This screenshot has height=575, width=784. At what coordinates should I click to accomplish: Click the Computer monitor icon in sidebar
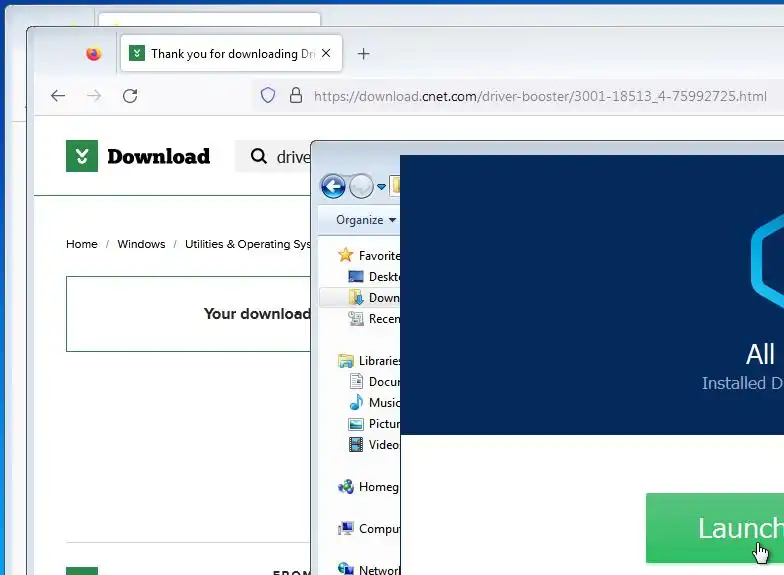(346, 528)
